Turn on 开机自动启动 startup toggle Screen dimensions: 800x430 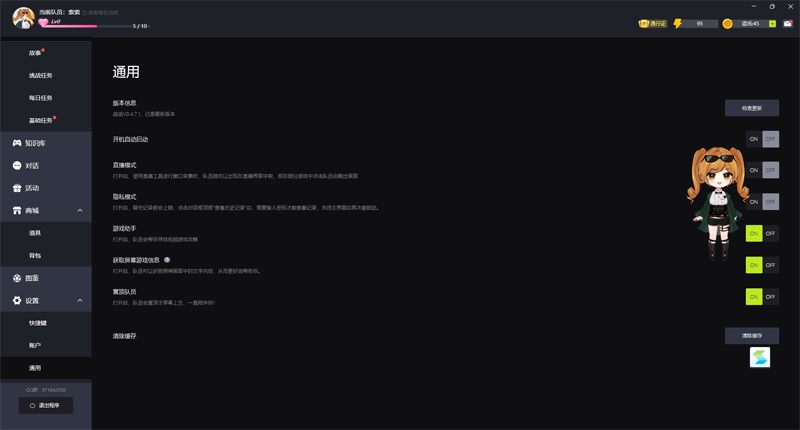tap(754, 139)
